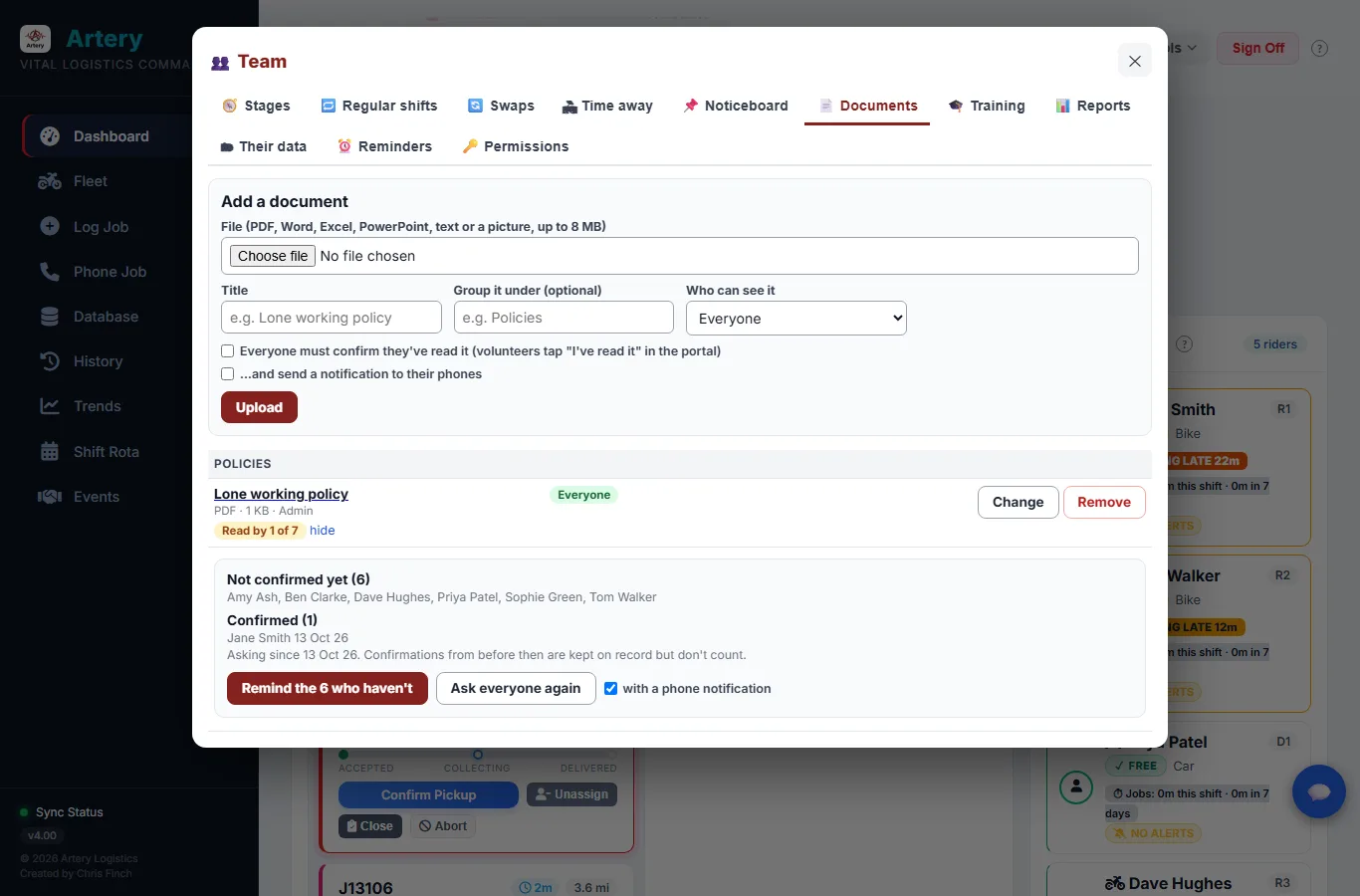Click the Patel rider avatar icon

[1075, 787]
